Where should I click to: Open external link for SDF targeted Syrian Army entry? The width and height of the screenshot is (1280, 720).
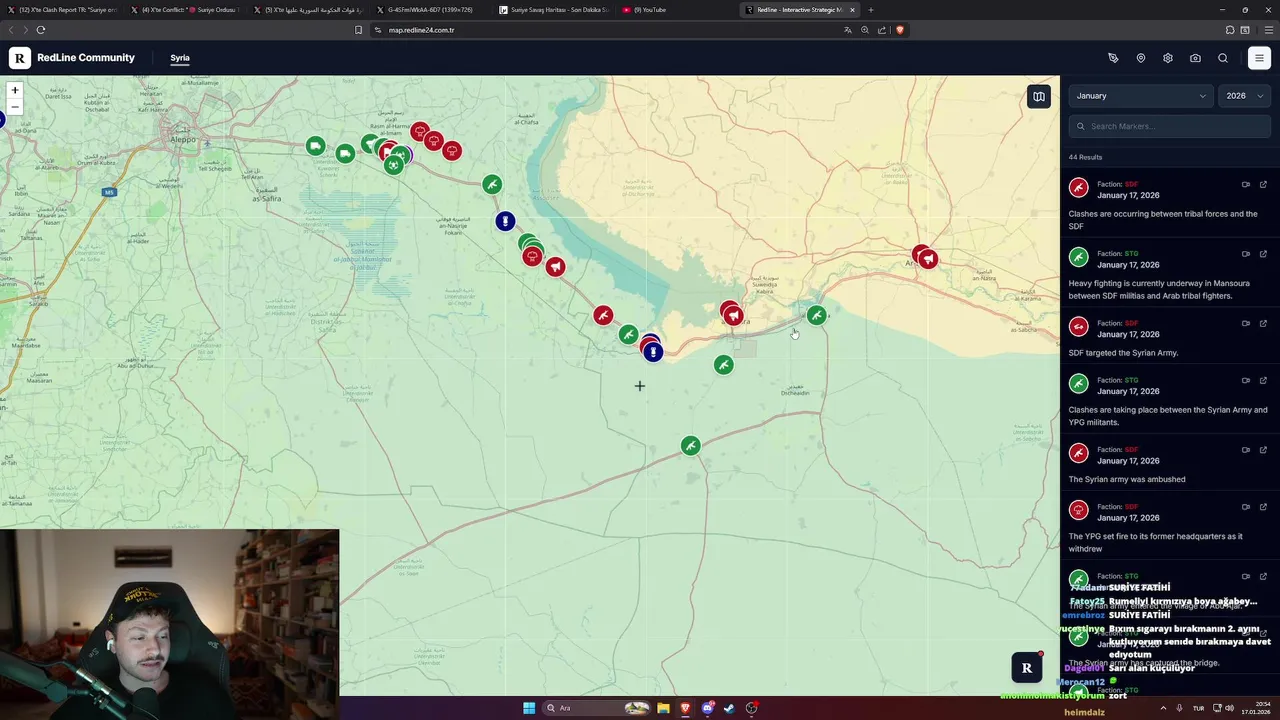click(x=1263, y=323)
